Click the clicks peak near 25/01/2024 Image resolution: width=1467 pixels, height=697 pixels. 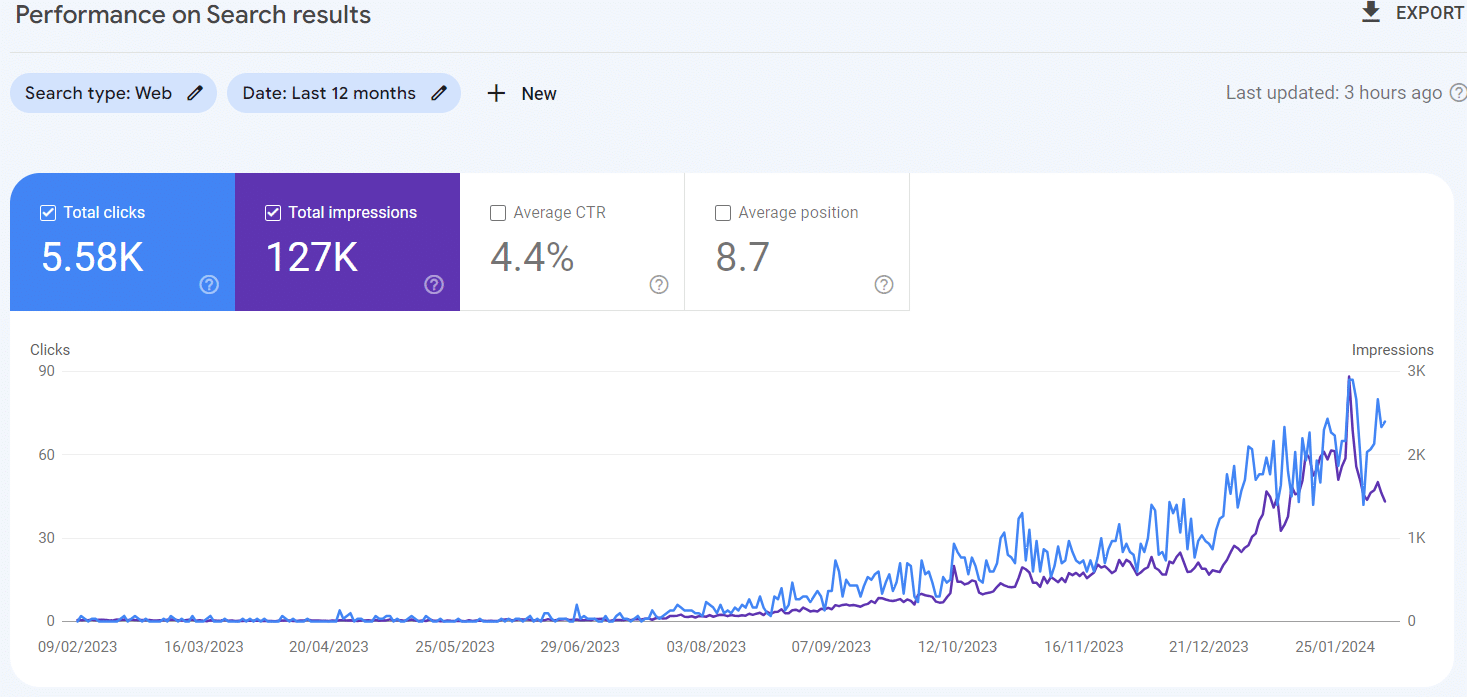click(1349, 377)
